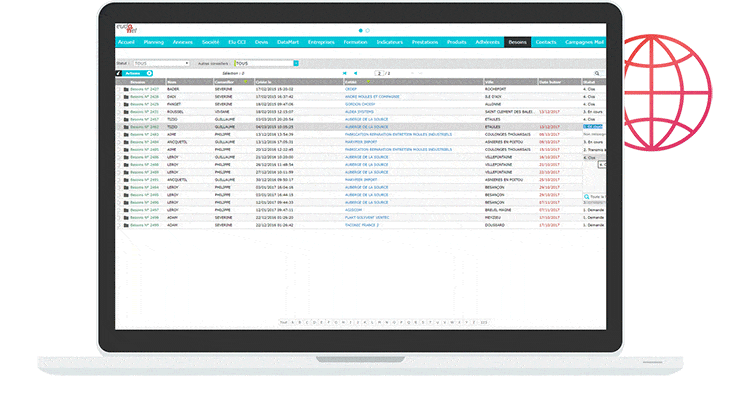
Task: Switch to the Planning tab
Action: point(154,43)
